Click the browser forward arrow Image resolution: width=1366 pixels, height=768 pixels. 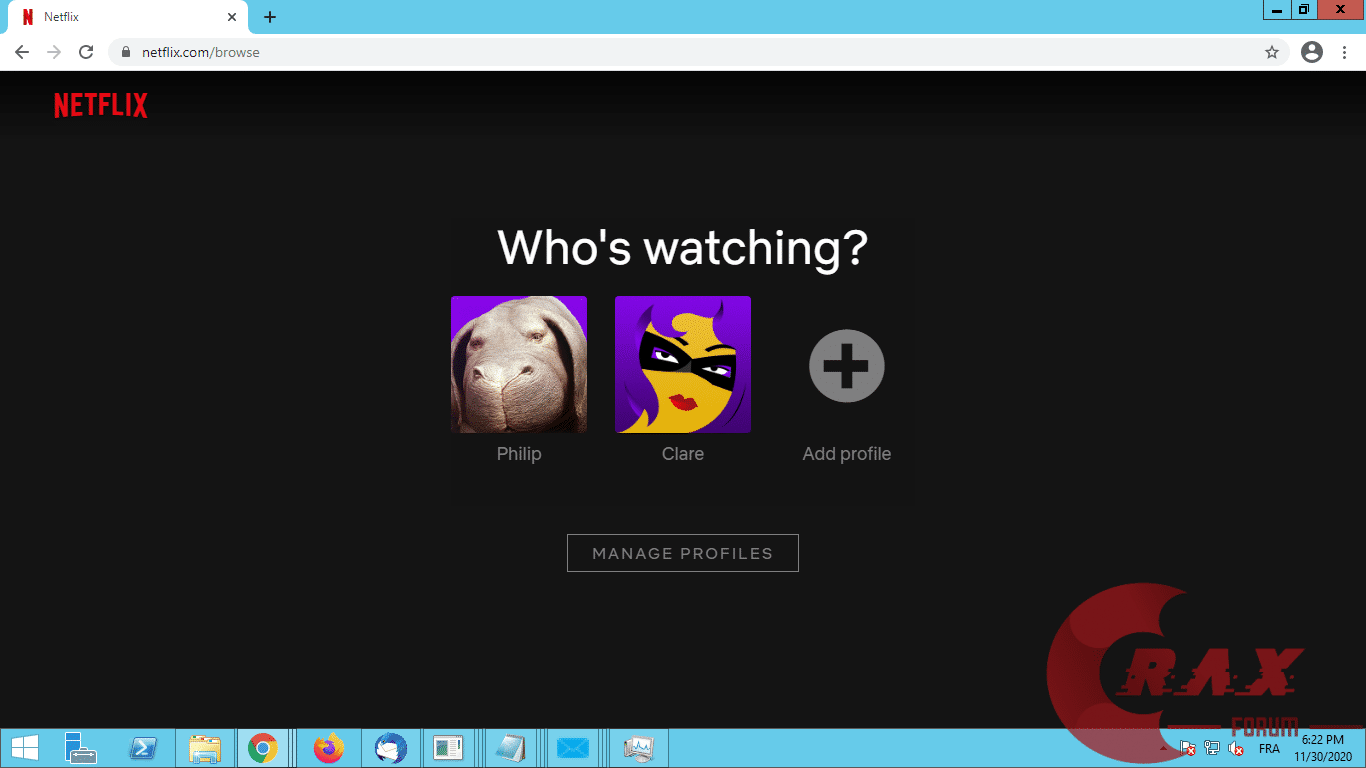pos(54,52)
